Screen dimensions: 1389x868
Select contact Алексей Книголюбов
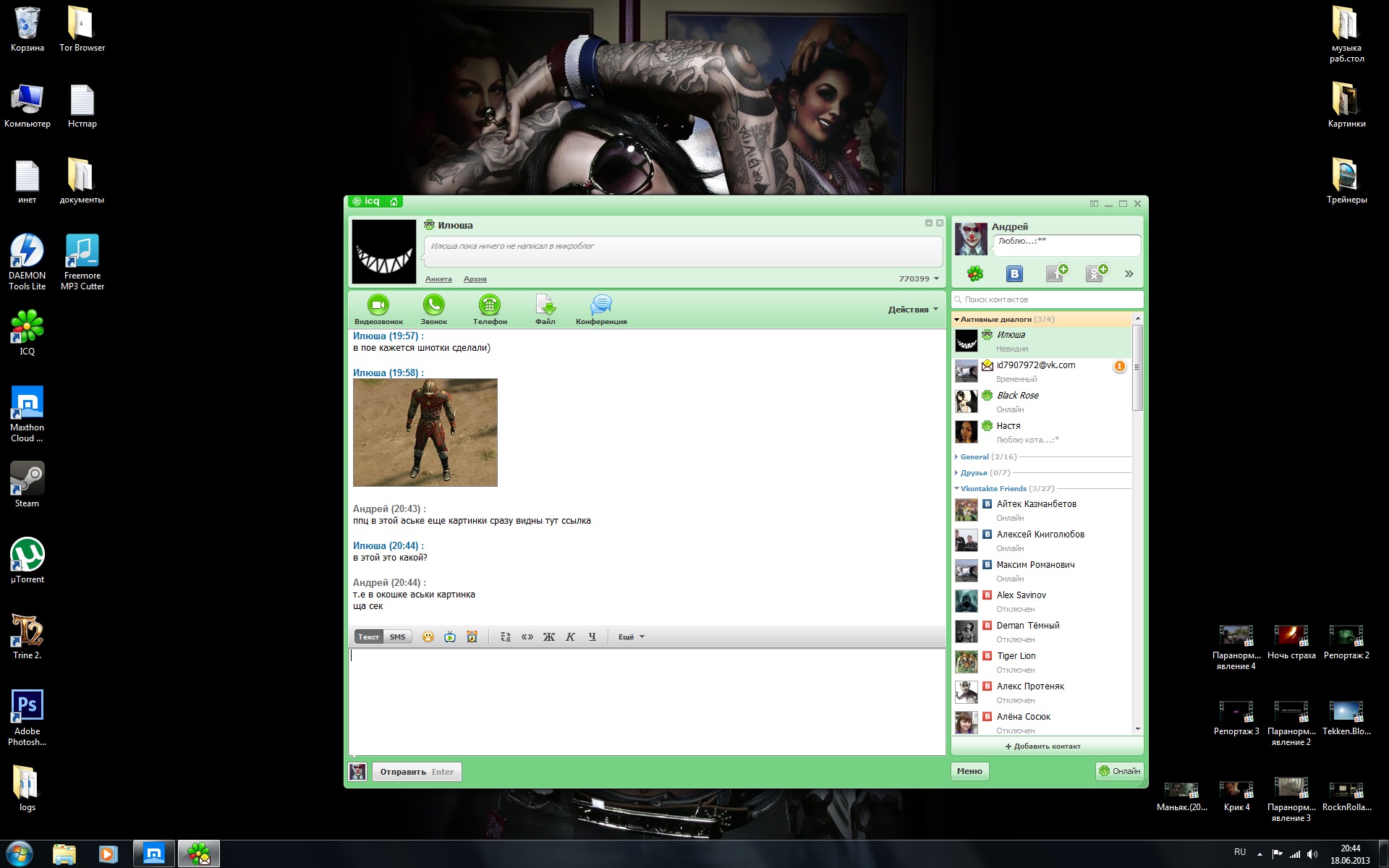pyautogui.click(x=1042, y=541)
